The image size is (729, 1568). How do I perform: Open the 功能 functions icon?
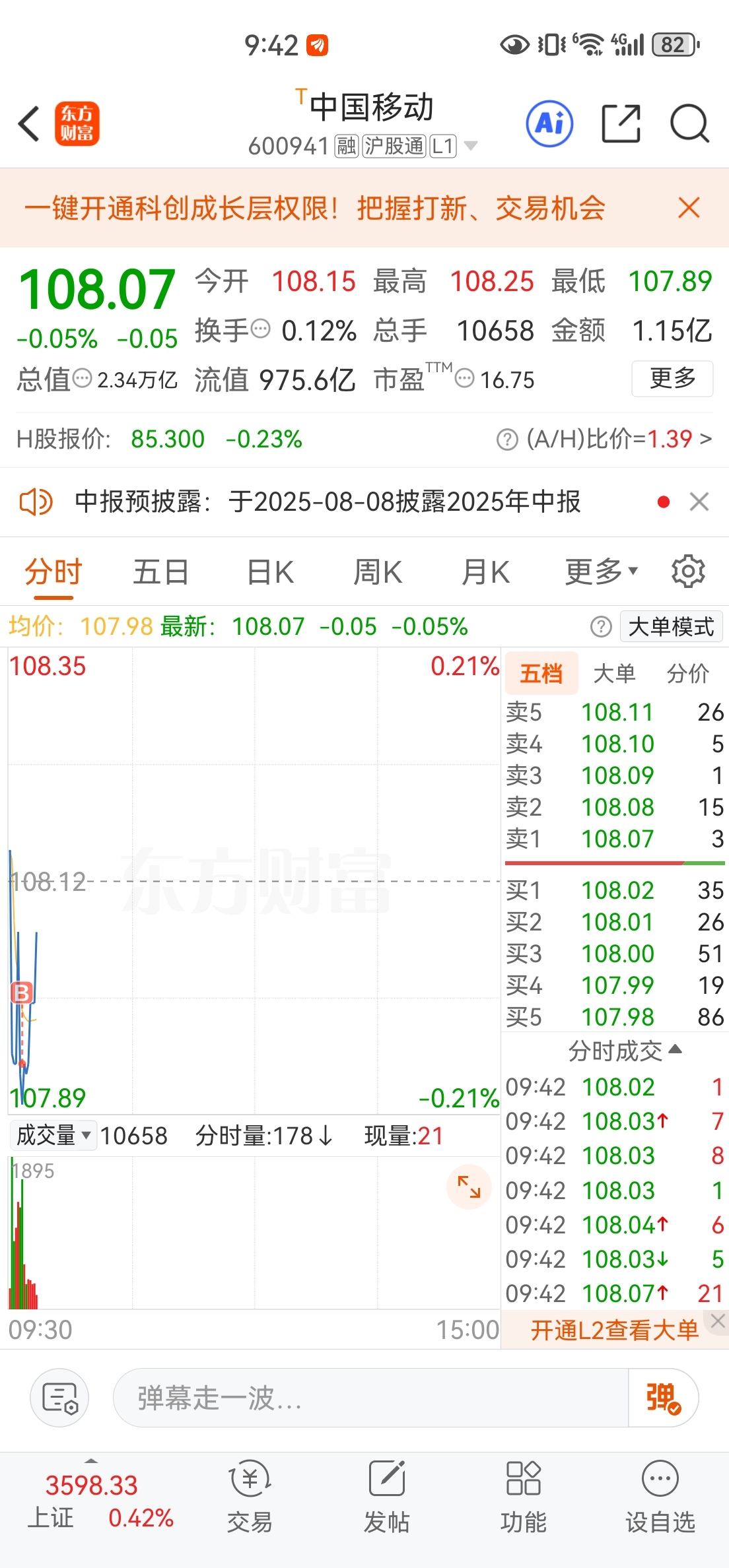524,1497
